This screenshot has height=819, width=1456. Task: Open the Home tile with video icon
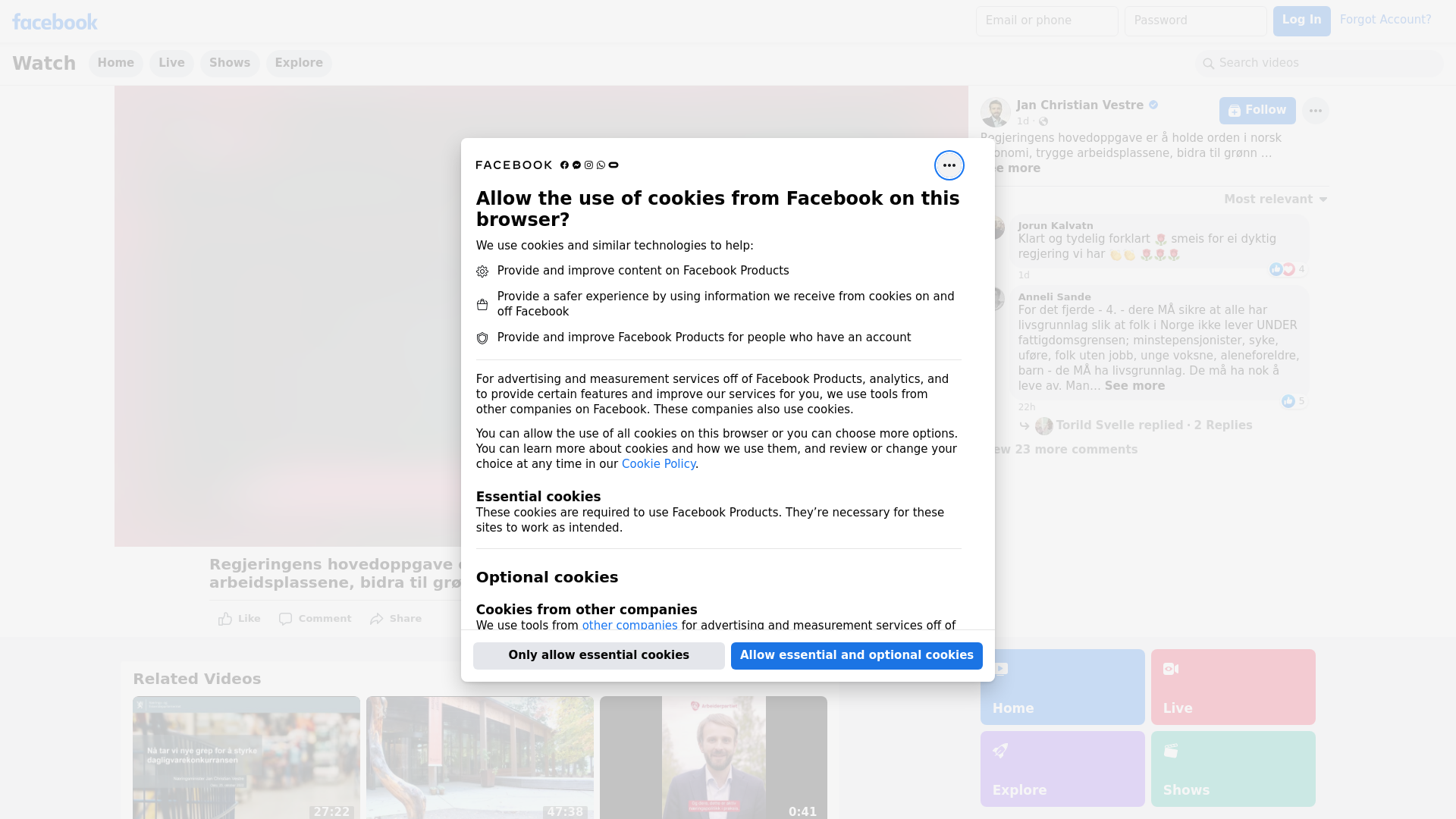[1062, 687]
